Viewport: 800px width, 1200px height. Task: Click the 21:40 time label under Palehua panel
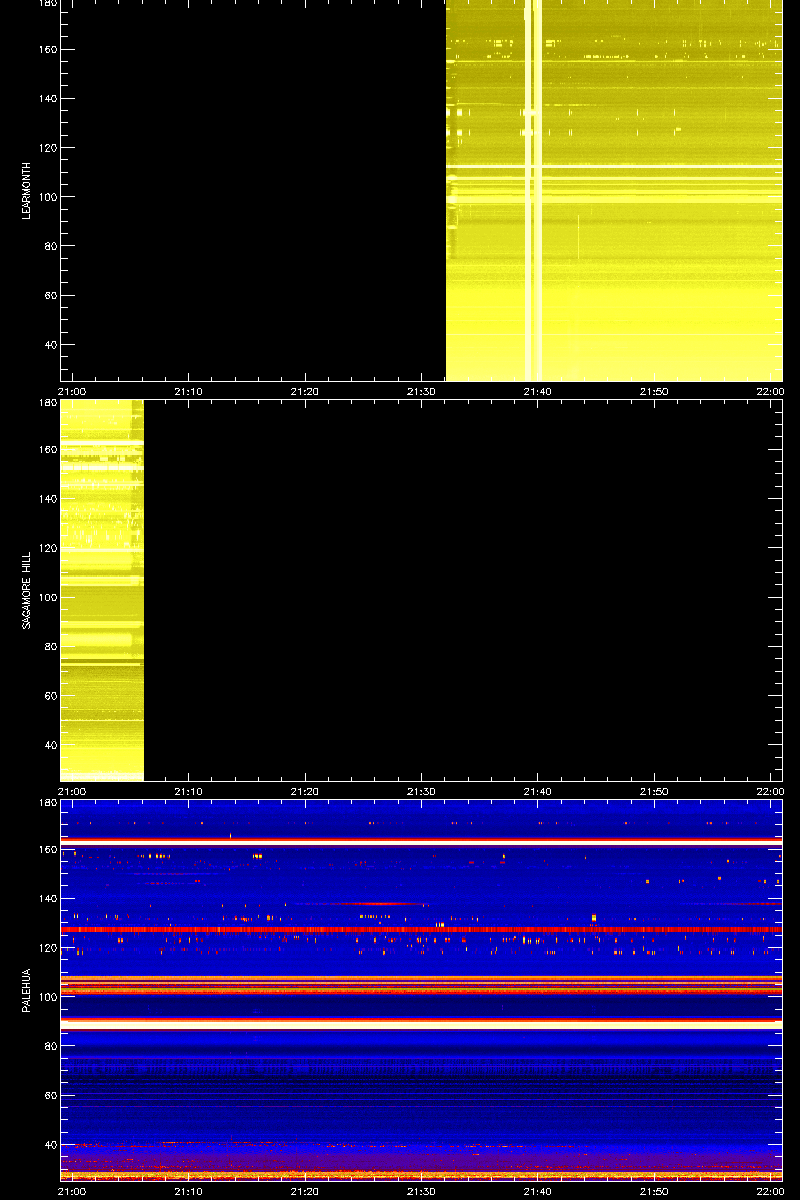click(x=538, y=1191)
